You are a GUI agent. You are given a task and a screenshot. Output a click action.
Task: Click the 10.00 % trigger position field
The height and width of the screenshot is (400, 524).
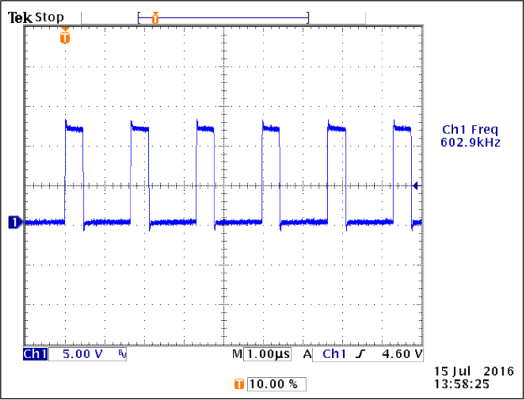(276, 384)
